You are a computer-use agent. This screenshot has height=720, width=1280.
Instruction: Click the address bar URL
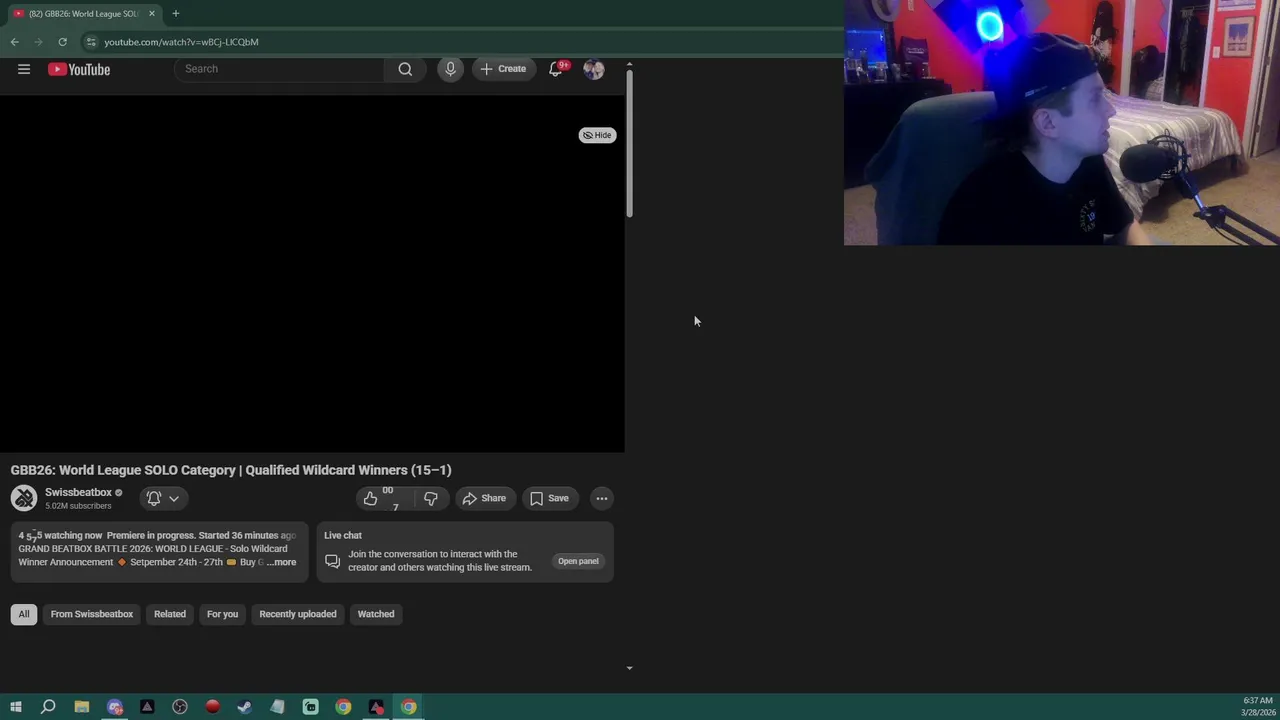[181, 42]
